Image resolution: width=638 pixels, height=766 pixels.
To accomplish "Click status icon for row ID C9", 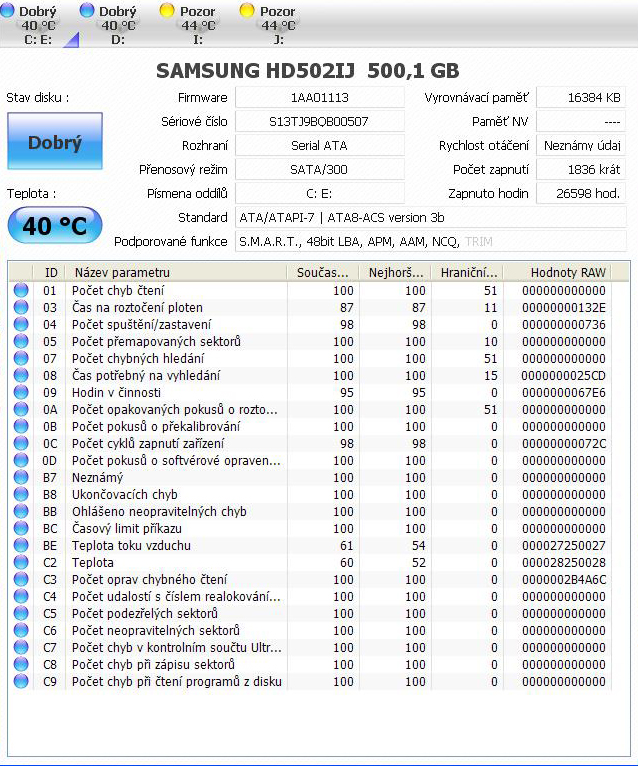I will [x=21, y=681].
